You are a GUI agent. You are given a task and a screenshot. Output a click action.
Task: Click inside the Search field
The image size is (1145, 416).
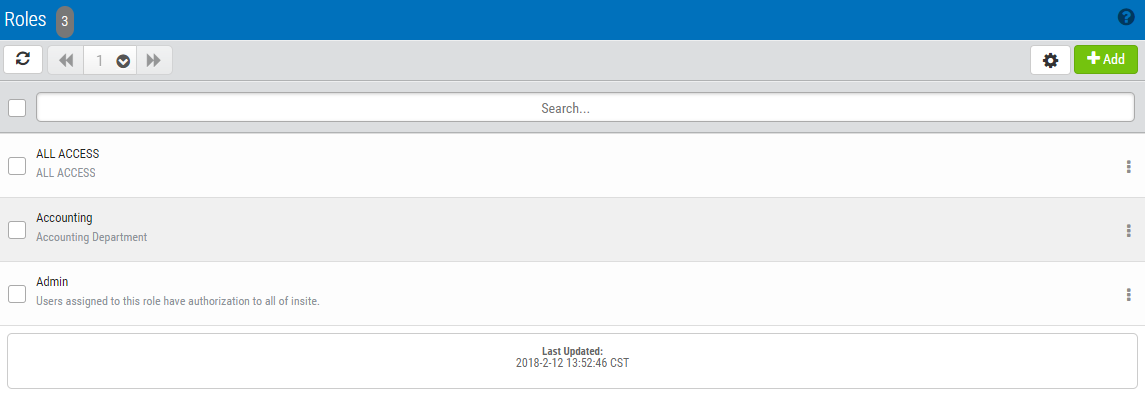point(585,108)
